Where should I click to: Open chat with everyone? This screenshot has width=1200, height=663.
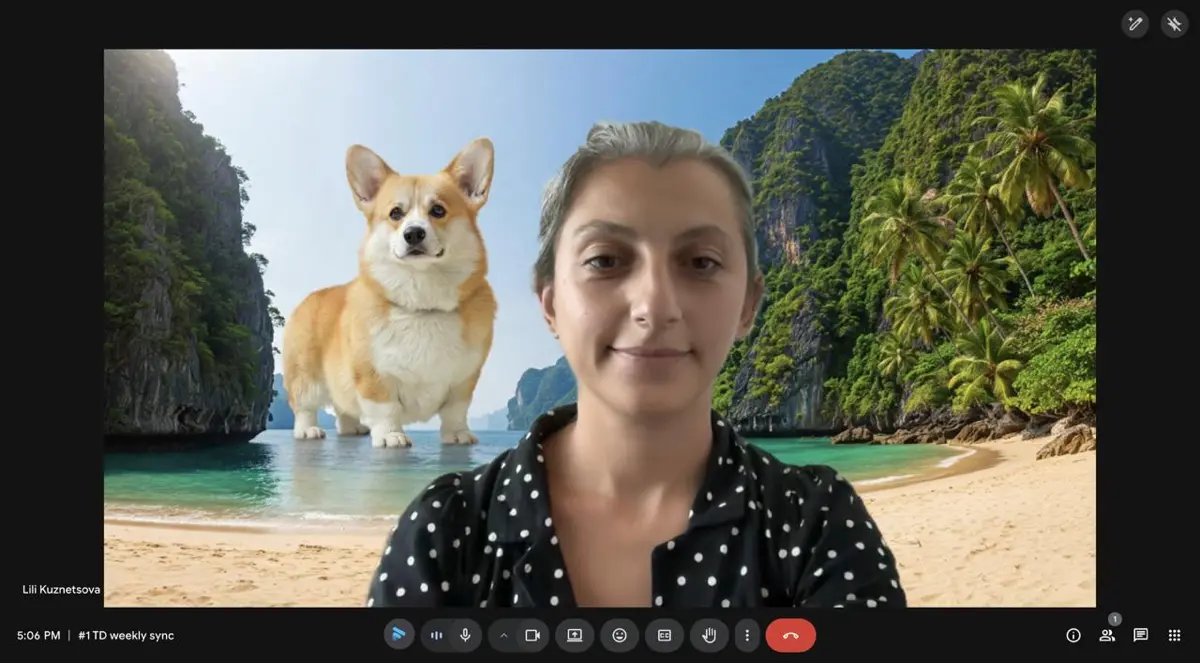click(x=1140, y=635)
